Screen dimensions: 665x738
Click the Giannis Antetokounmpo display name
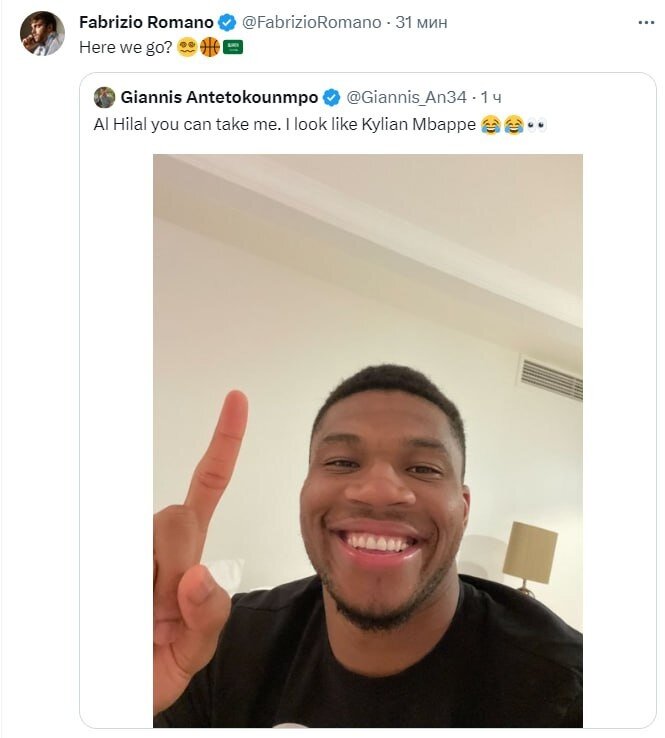pos(219,97)
